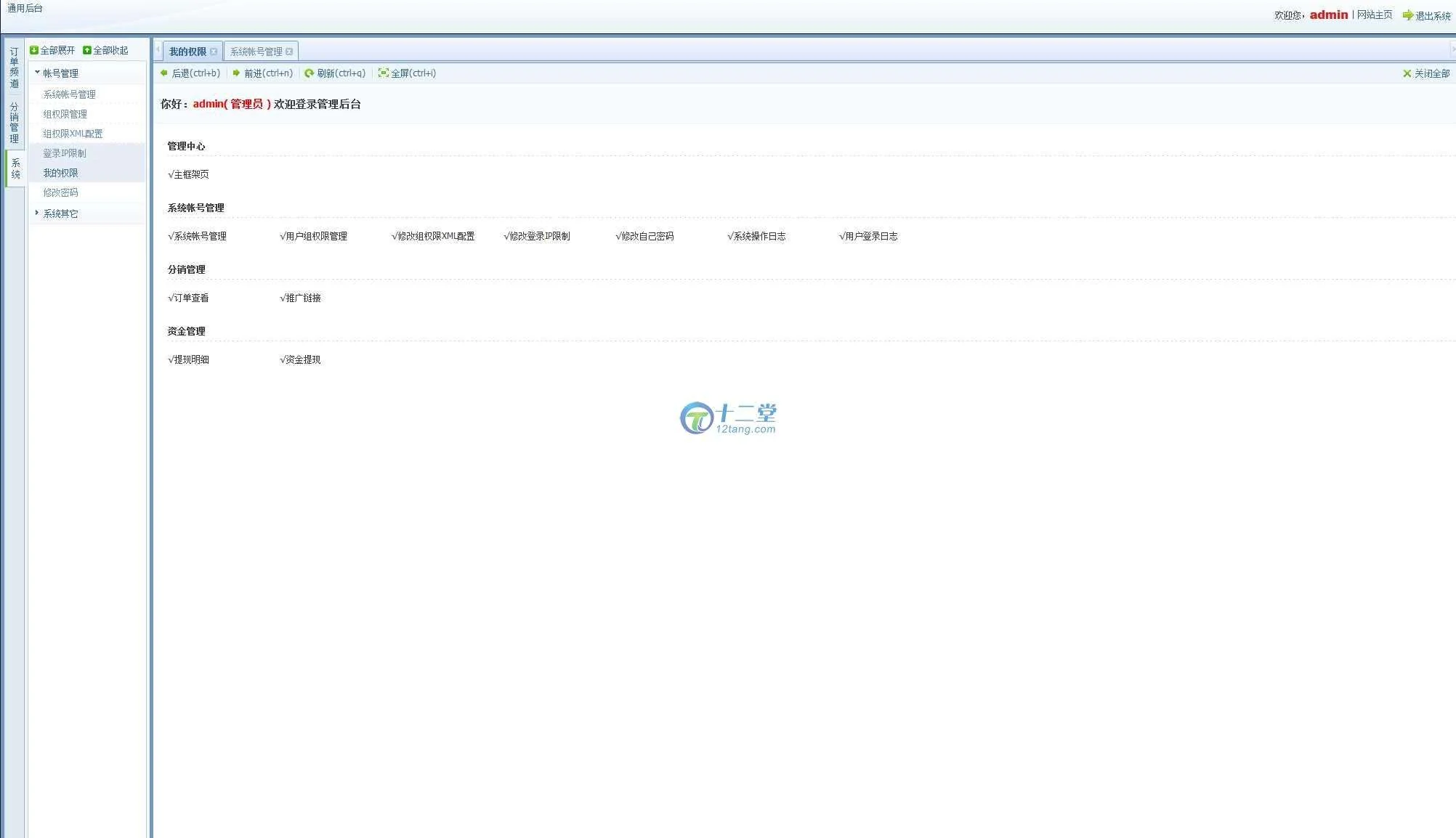Click the Logout (退出系统) arrow icon
This screenshot has width=1456, height=838.
click(1407, 15)
